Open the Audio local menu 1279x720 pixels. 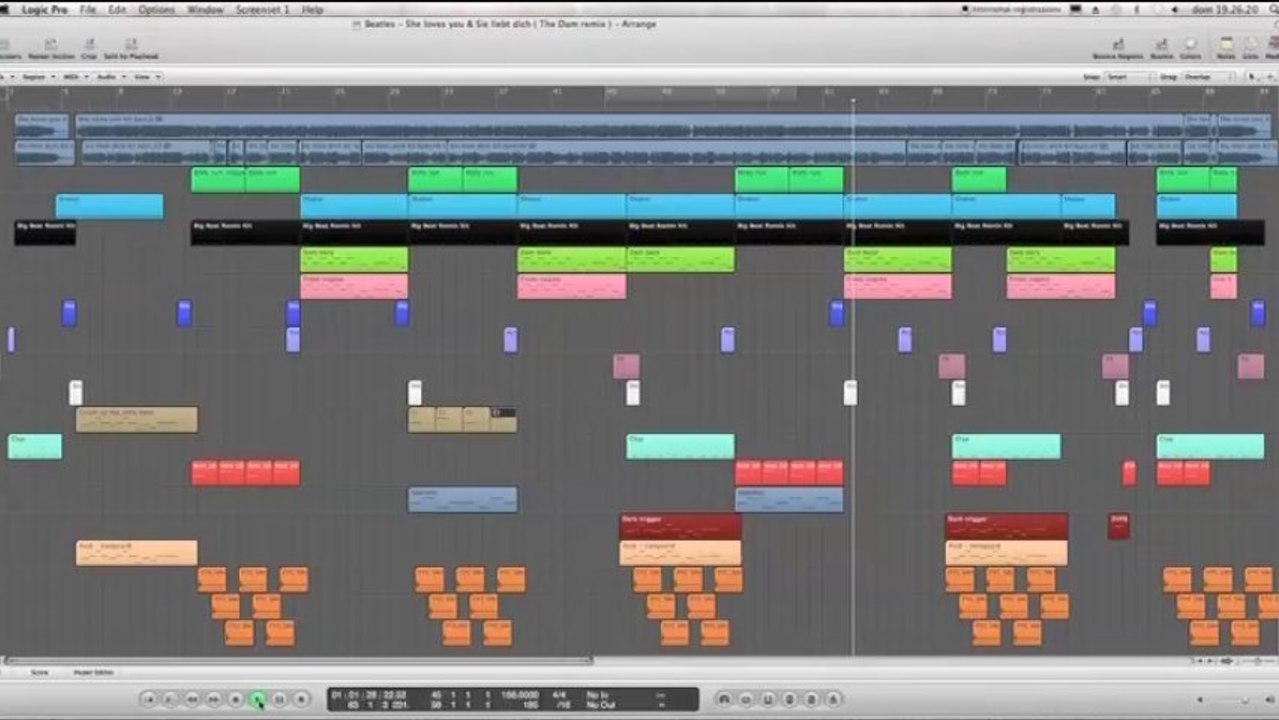click(109, 76)
